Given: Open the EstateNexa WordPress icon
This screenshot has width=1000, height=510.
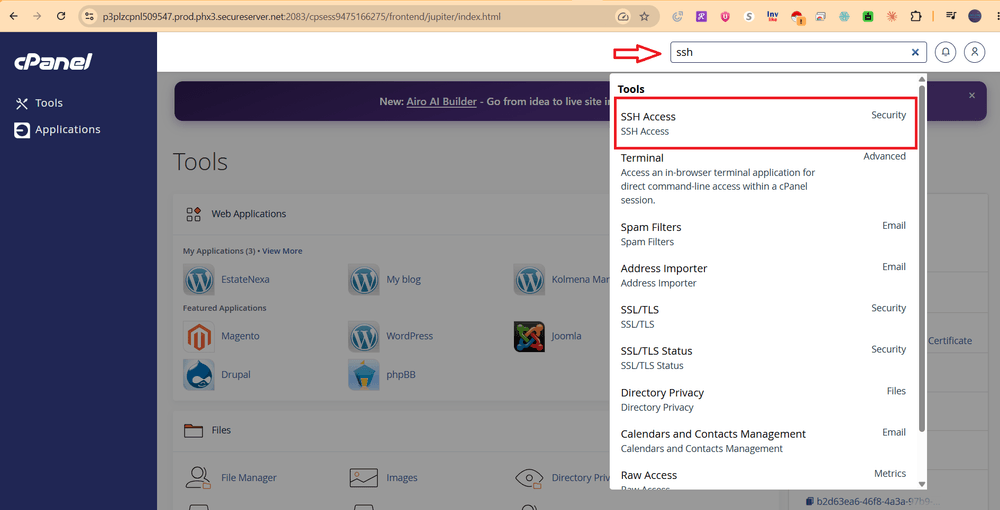Looking at the screenshot, I should tap(199, 279).
